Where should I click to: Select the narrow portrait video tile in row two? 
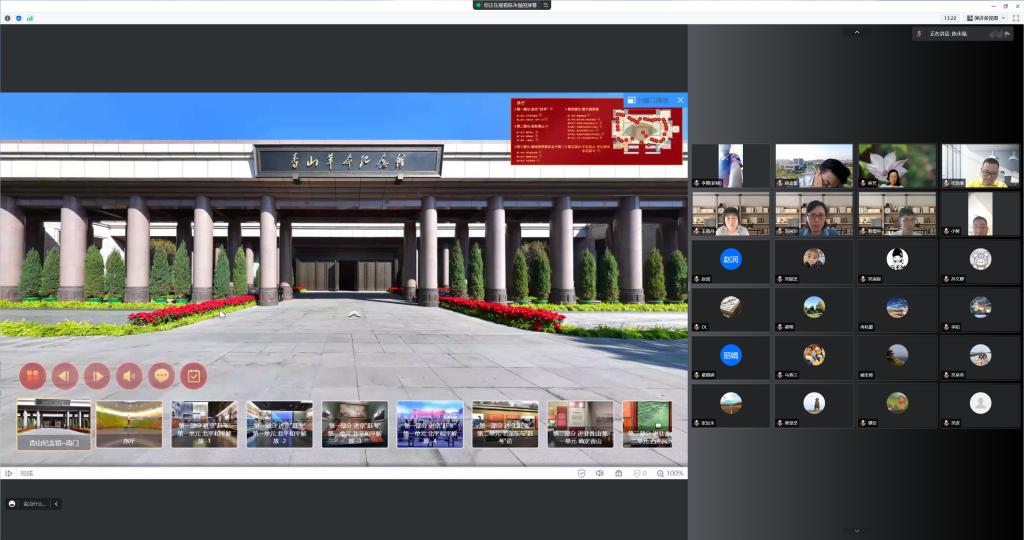tap(980, 214)
